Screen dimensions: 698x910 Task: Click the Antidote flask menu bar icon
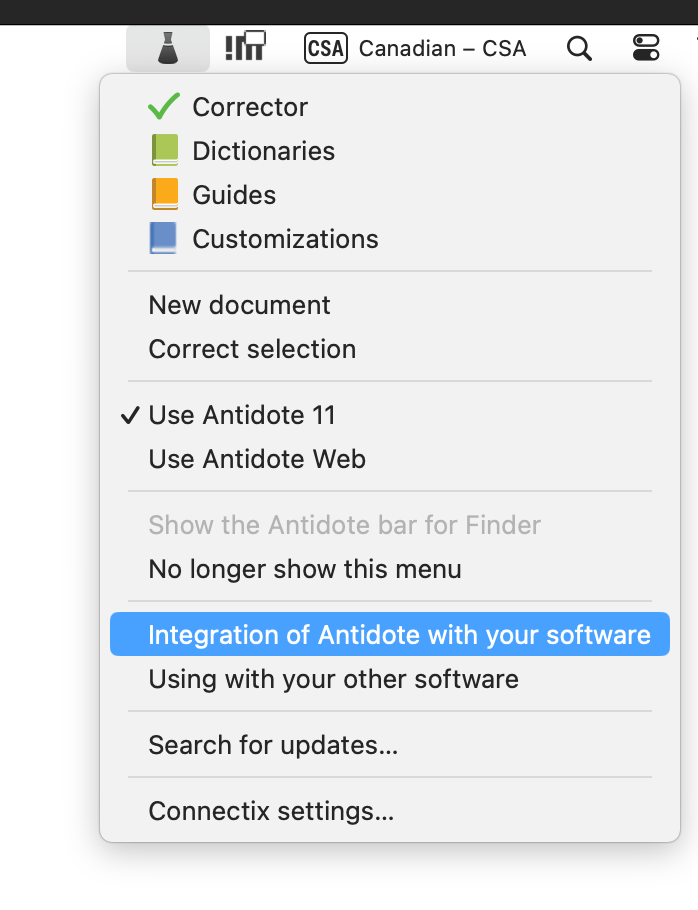pyautogui.click(x=167, y=48)
